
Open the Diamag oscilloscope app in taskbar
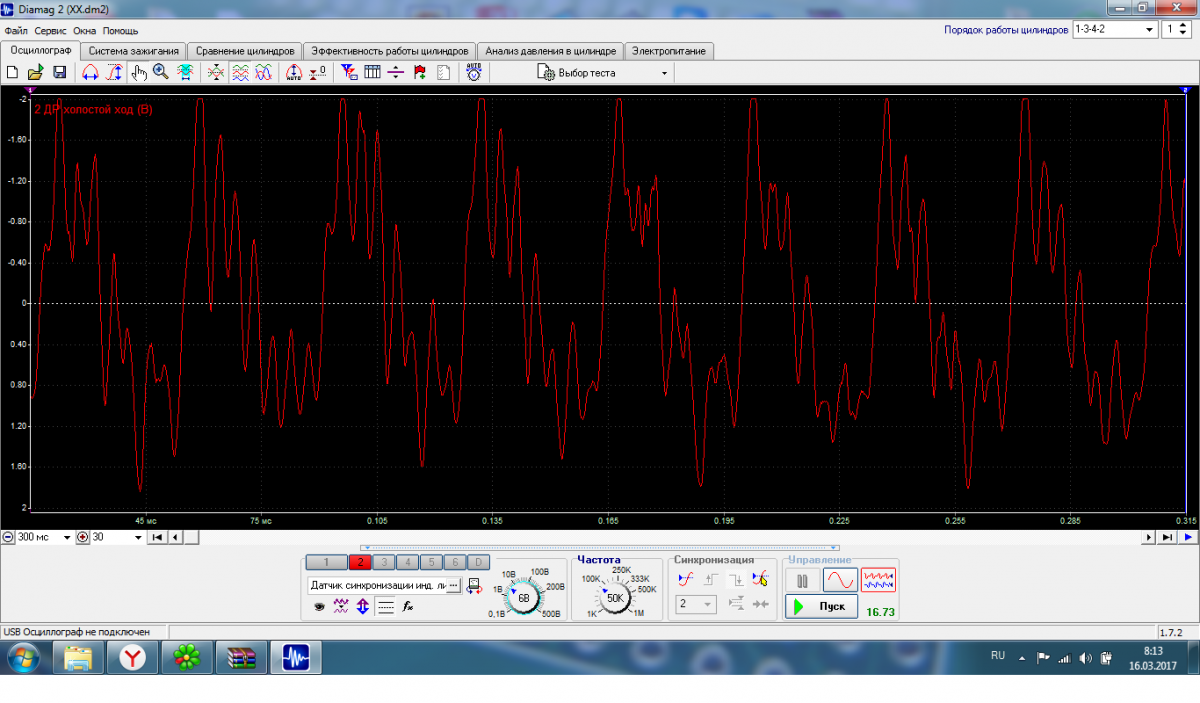coord(295,657)
